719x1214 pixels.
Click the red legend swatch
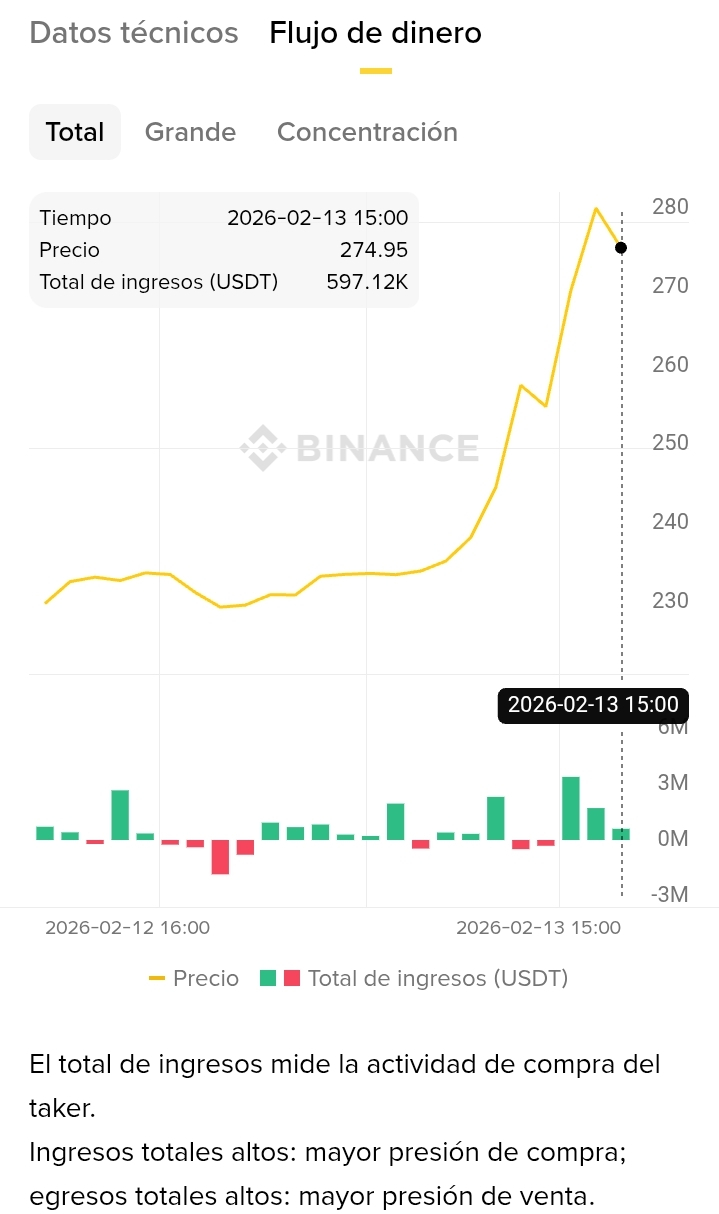(292, 978)
